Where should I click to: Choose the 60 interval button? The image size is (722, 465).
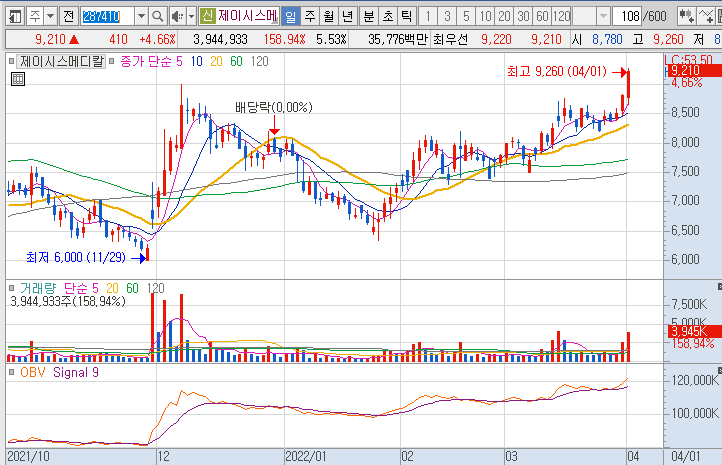click(542, 17)
